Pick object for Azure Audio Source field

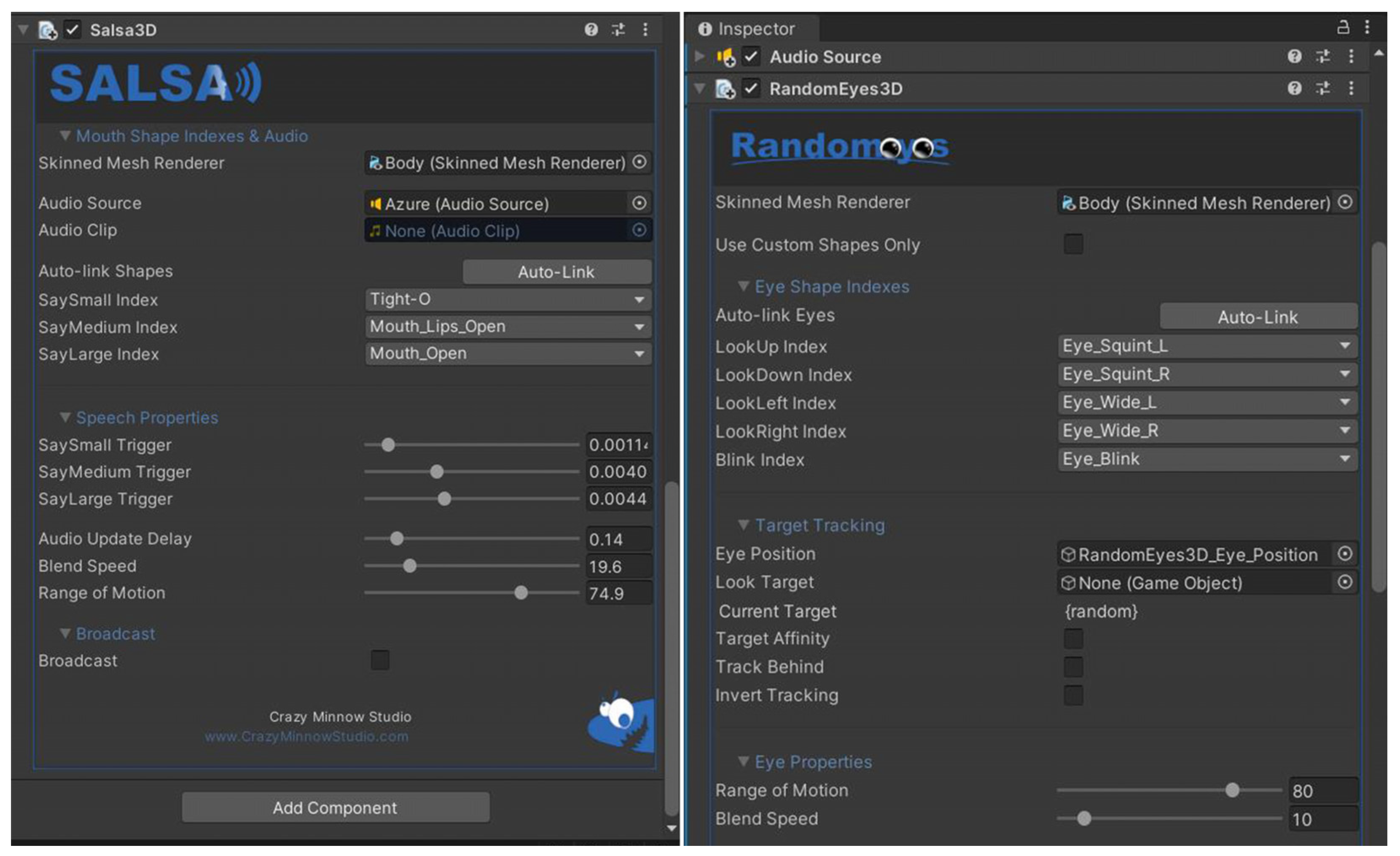[x=639, y=203]
